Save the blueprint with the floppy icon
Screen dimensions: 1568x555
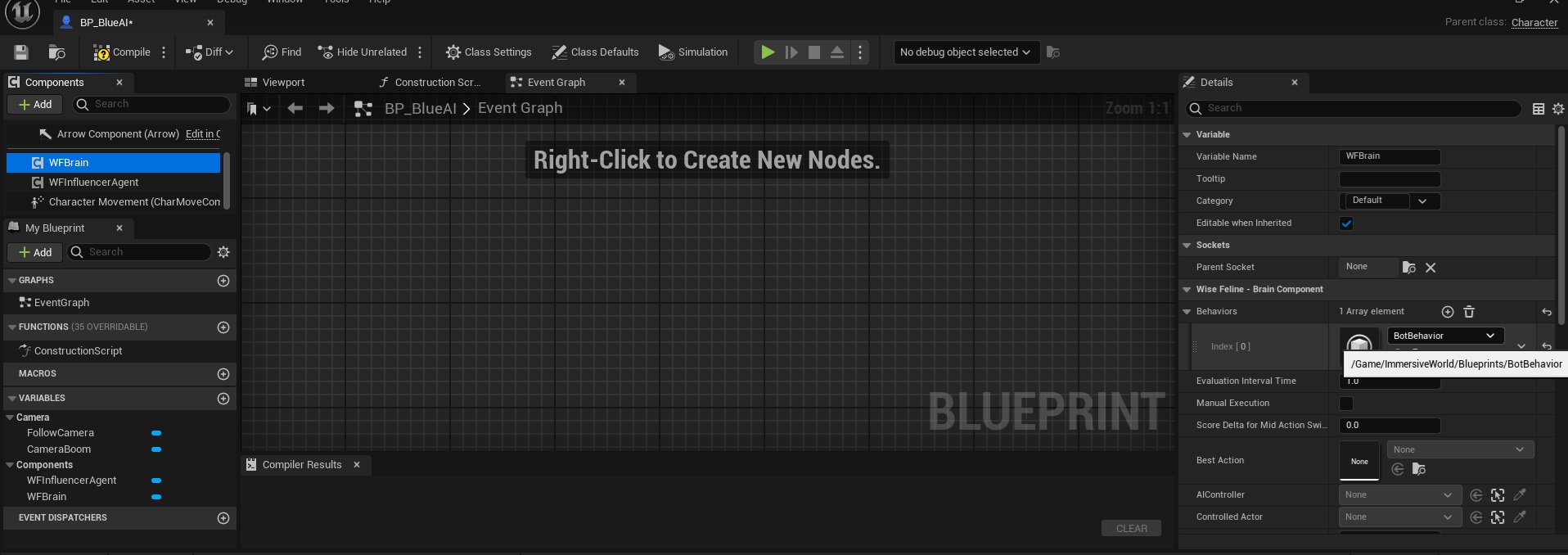pyautogui.click(x=21, y=52)
